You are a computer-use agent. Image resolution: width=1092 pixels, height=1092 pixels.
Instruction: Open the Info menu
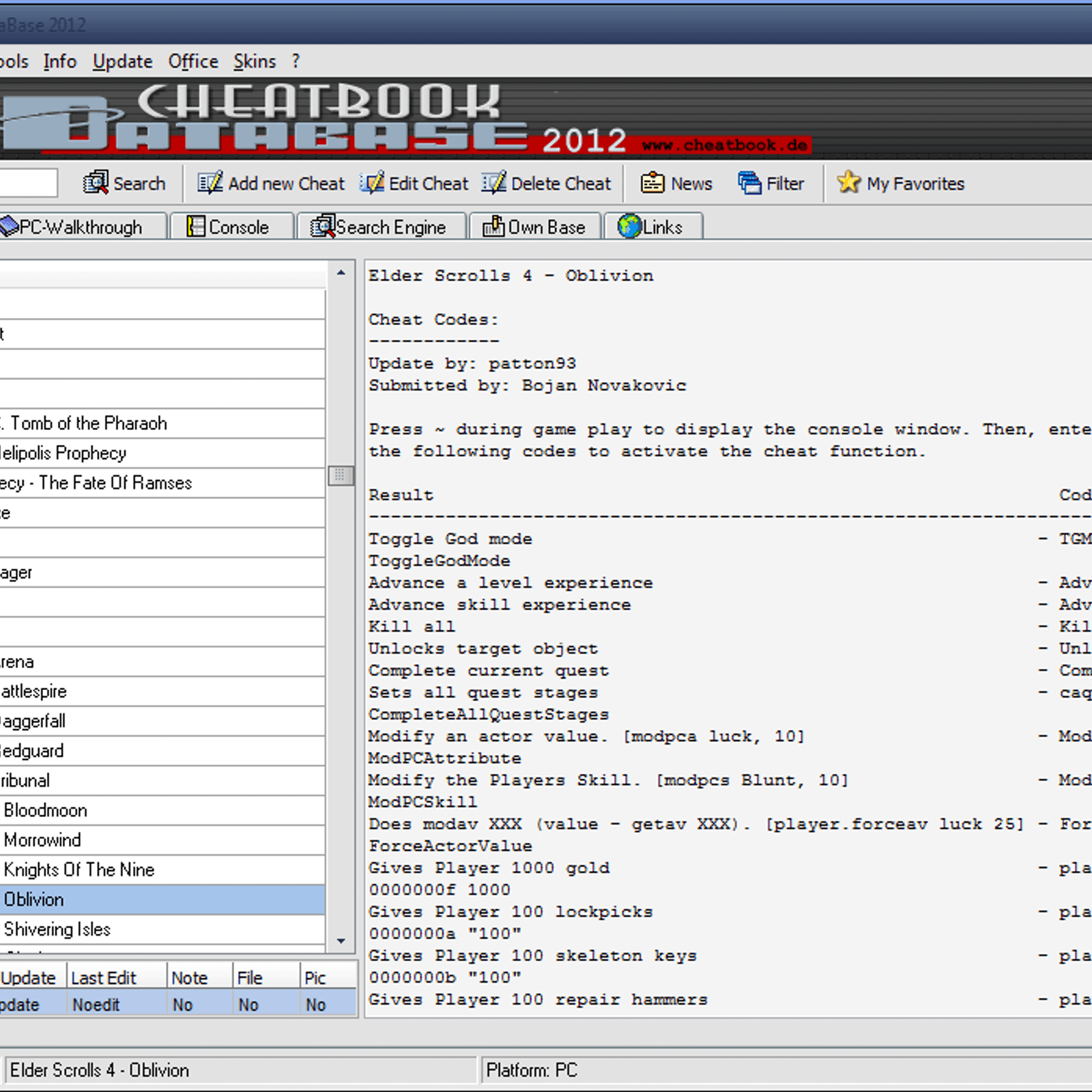pyautogui.click(x=60, y=61)
